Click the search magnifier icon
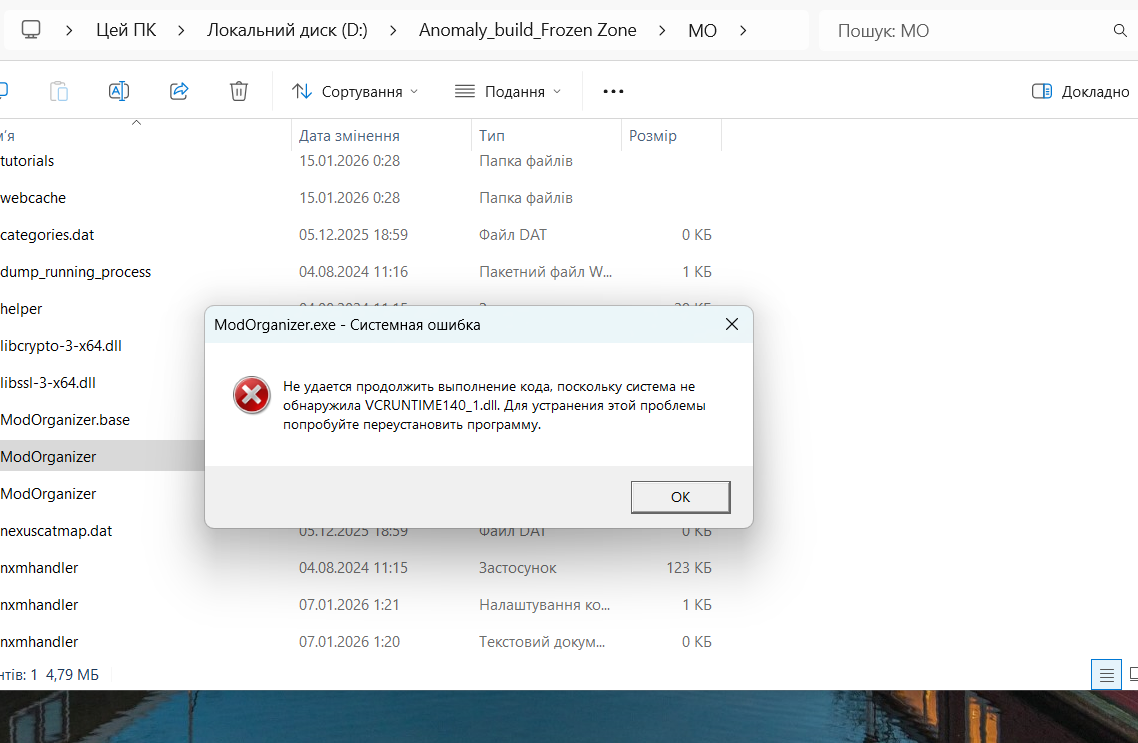 [x=1120, y=31]
